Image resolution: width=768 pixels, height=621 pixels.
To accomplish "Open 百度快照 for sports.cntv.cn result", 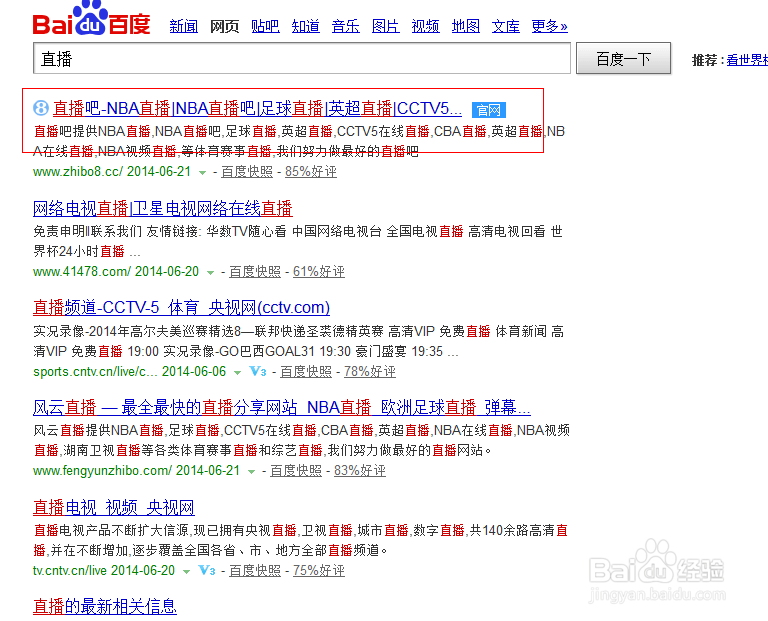I will (x=306, y=372).
